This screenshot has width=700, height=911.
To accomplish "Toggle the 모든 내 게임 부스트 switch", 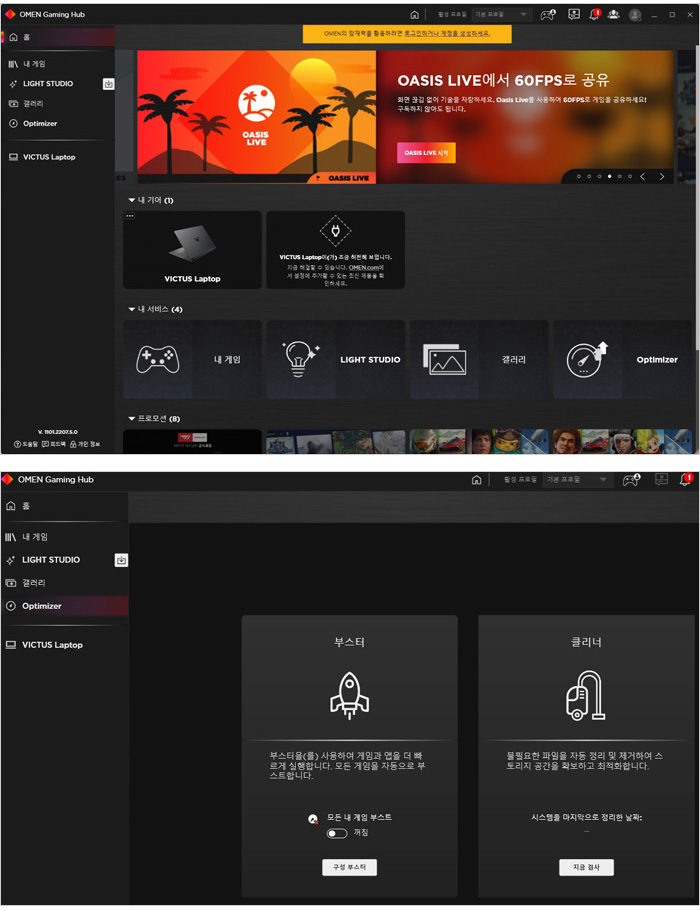I will [x=337, y=833].
